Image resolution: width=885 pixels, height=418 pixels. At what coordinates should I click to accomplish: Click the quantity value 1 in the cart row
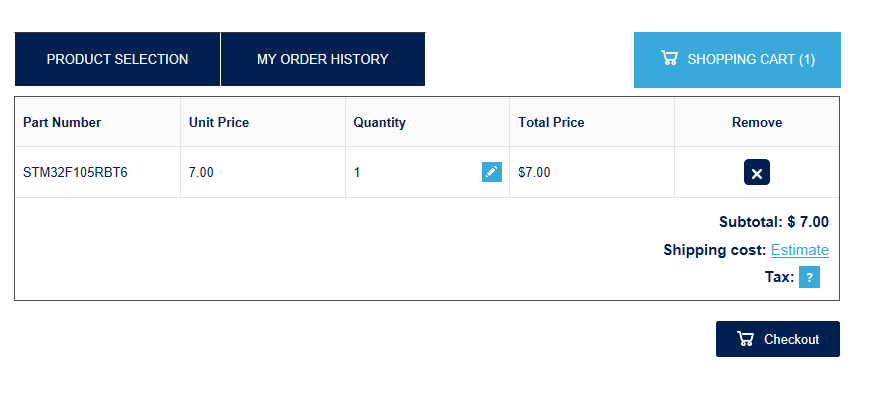click(357, 173)
